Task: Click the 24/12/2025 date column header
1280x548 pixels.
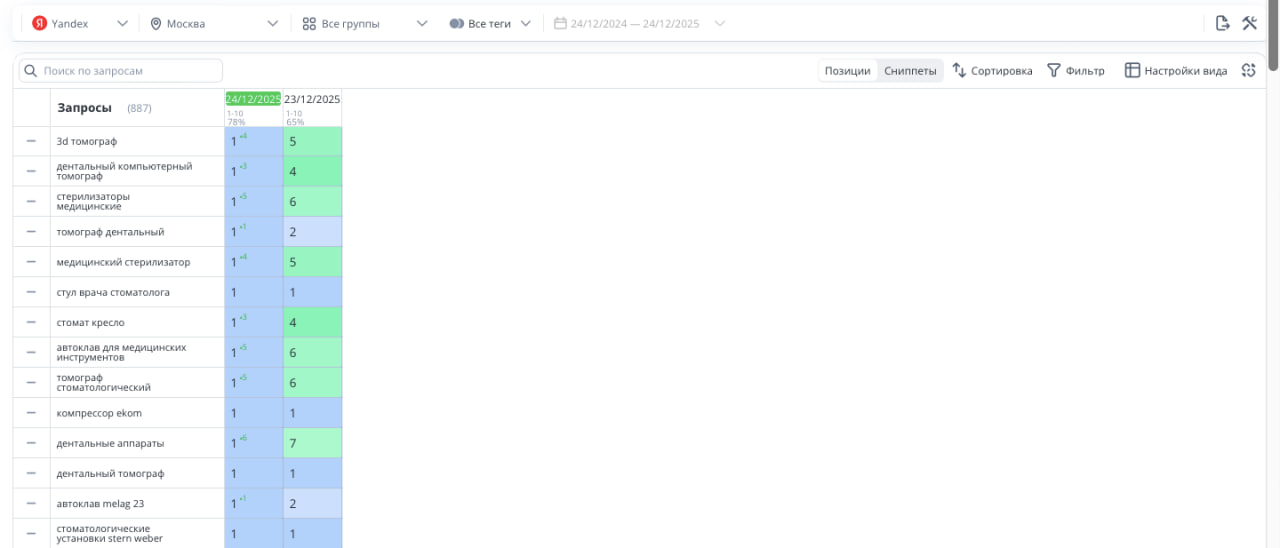Action: tap(253, 99)
